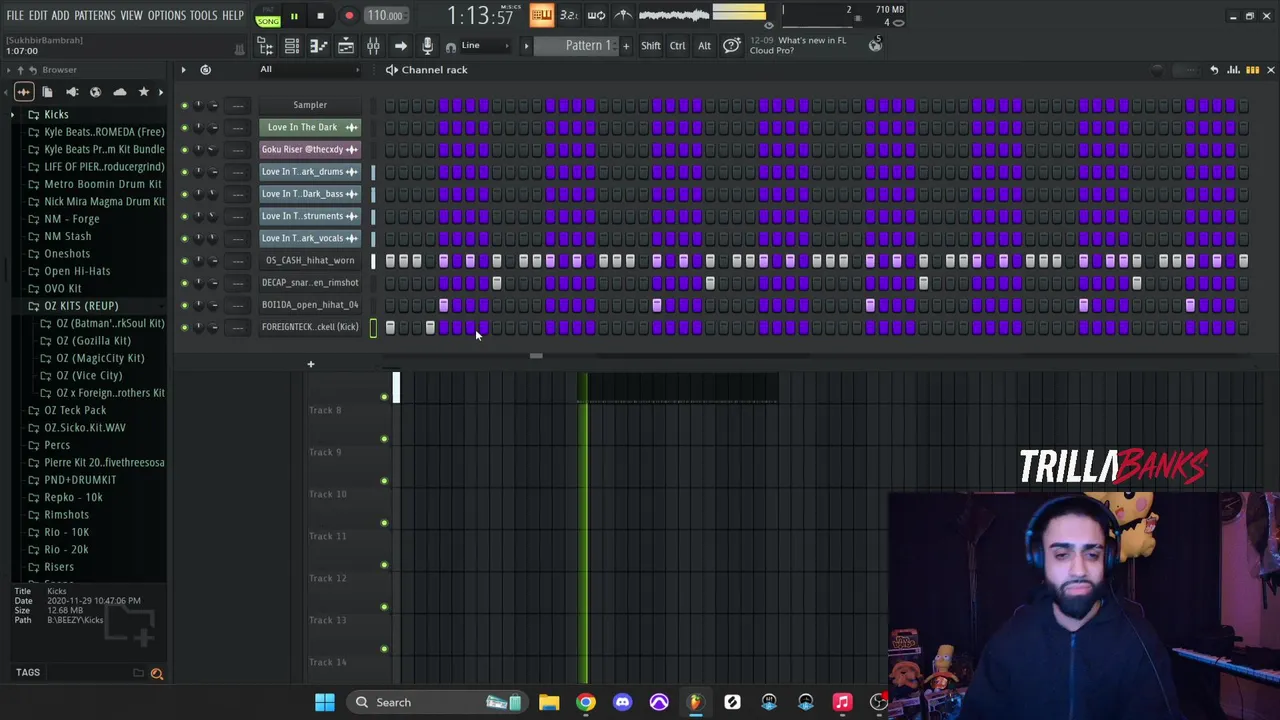This screenshot has width=1280, height=720.
Task: Click the Browser back arrow icon
Action: pos(32,70)
